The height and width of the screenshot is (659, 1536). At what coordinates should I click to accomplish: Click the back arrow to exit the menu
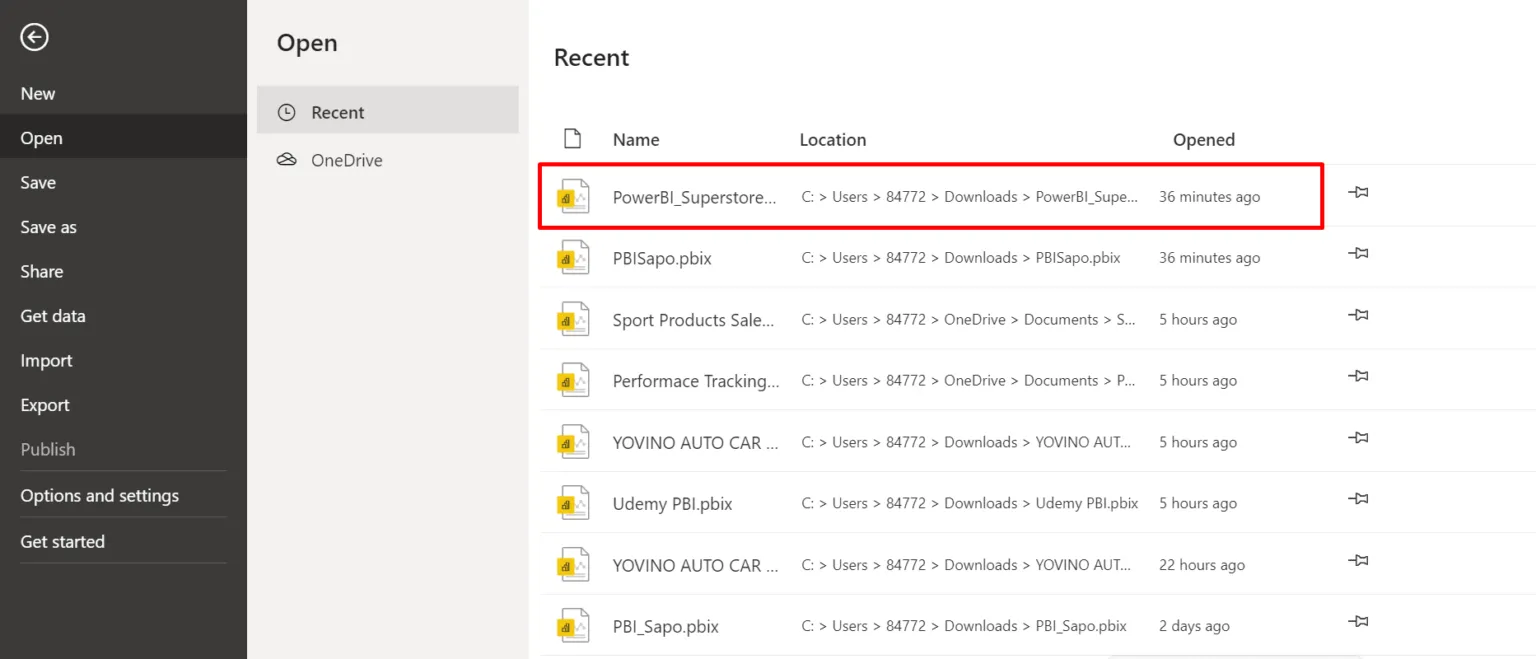coord(33,37)
